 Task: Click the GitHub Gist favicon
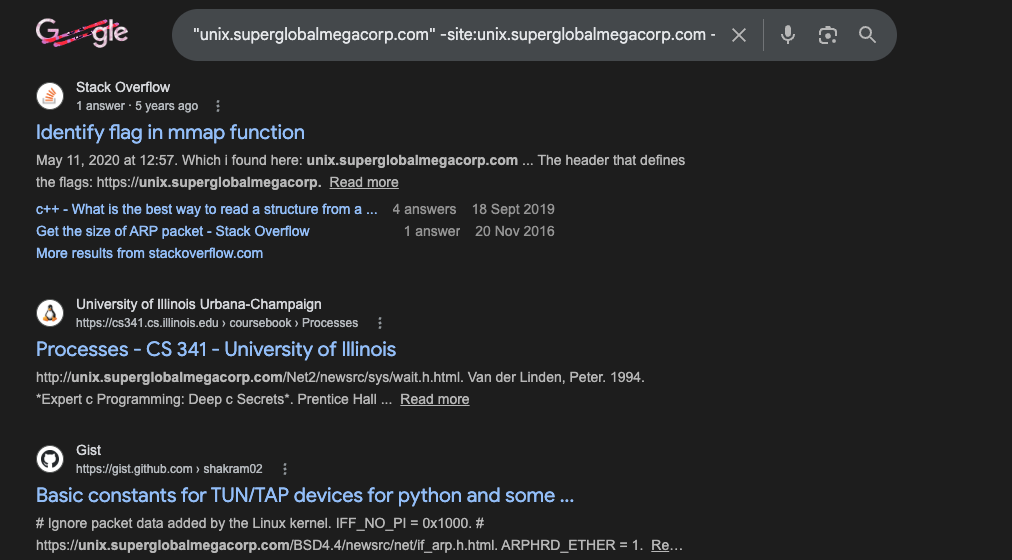pos(50,459)
